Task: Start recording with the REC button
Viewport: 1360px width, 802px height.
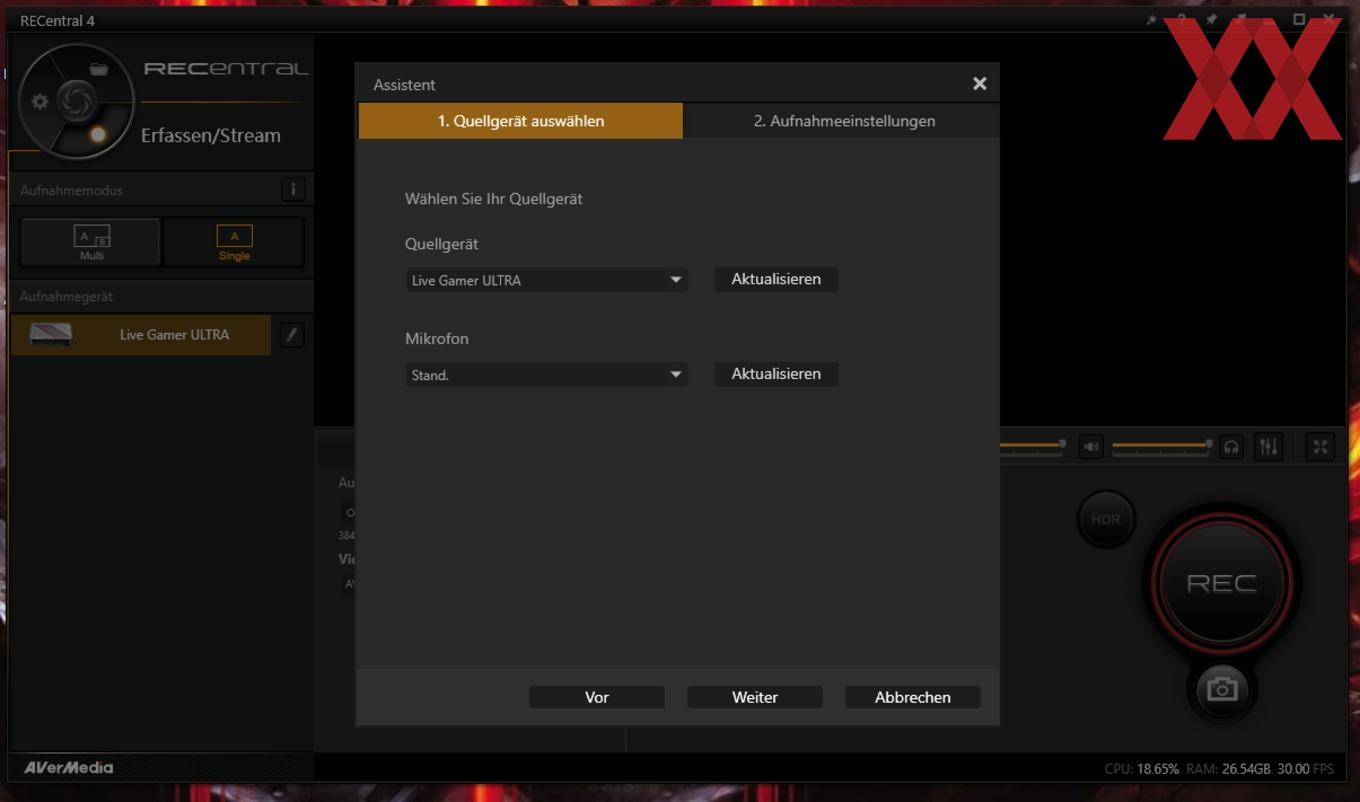Action: click(1221, 583)
